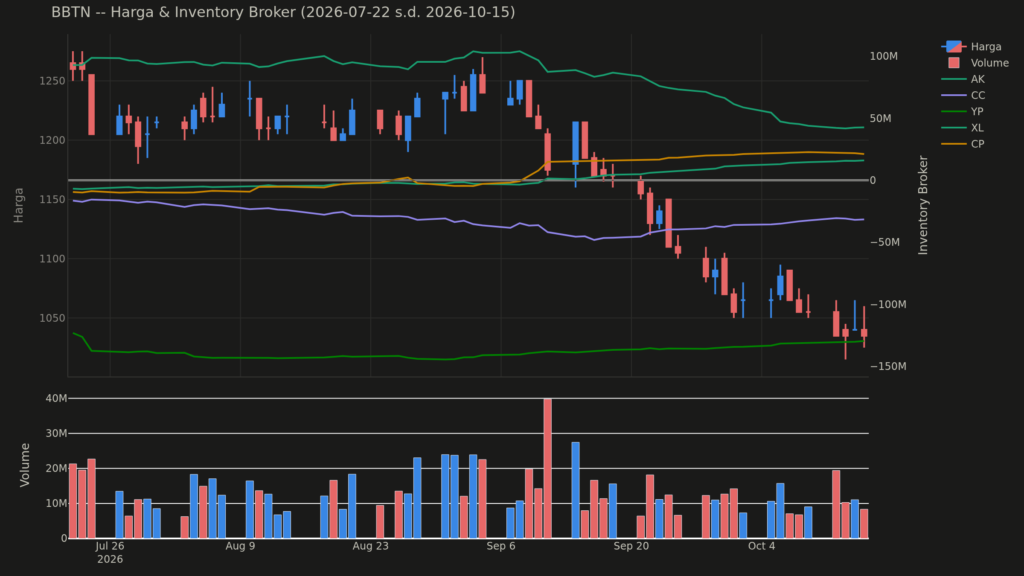1024x576 pixels.
Task: Click the tallest blue volume bar near 27M
Action: [575, 490]
